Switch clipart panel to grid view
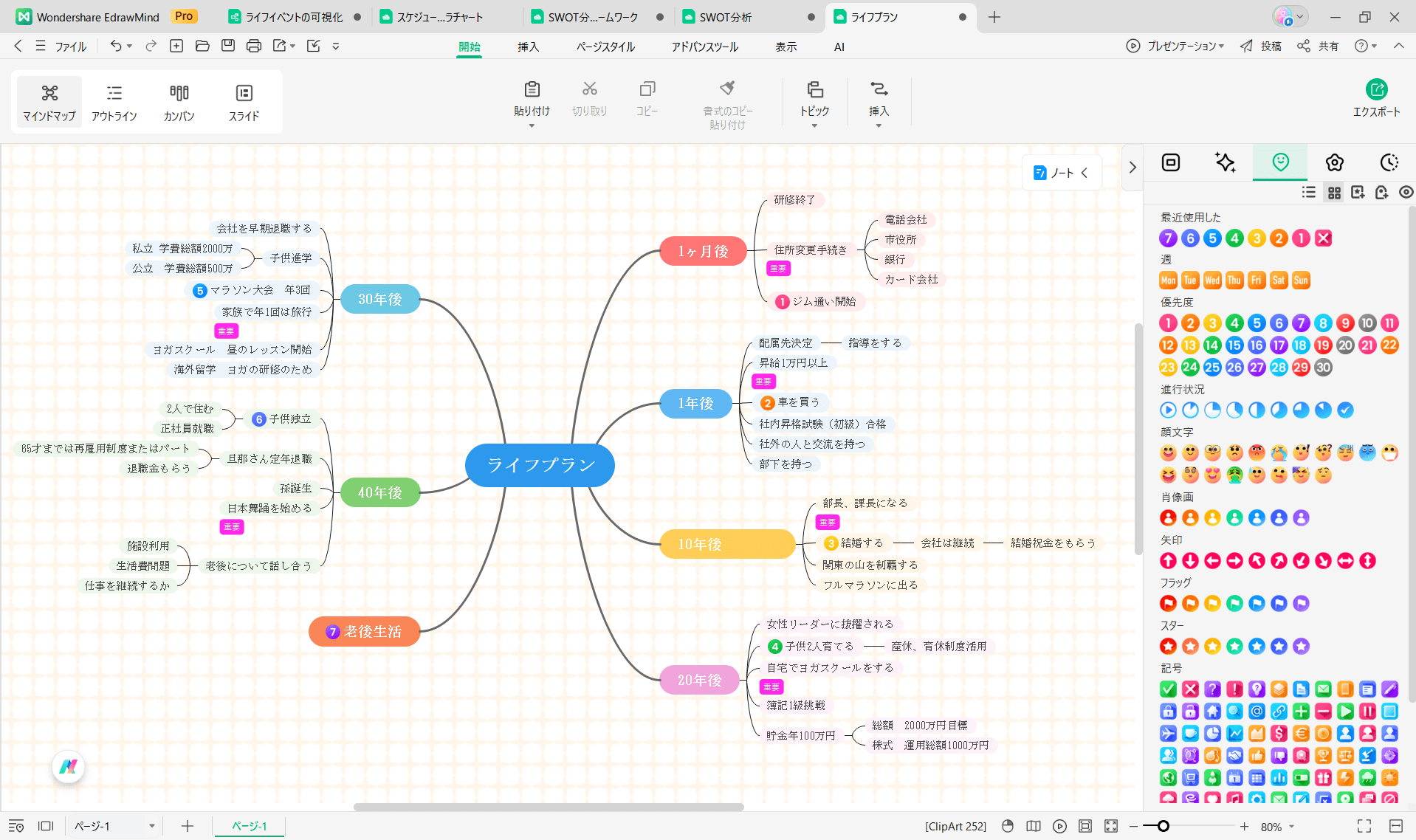Image resolution: width=1416 pixels, height=840 pixels. [x=1334, y=193]
